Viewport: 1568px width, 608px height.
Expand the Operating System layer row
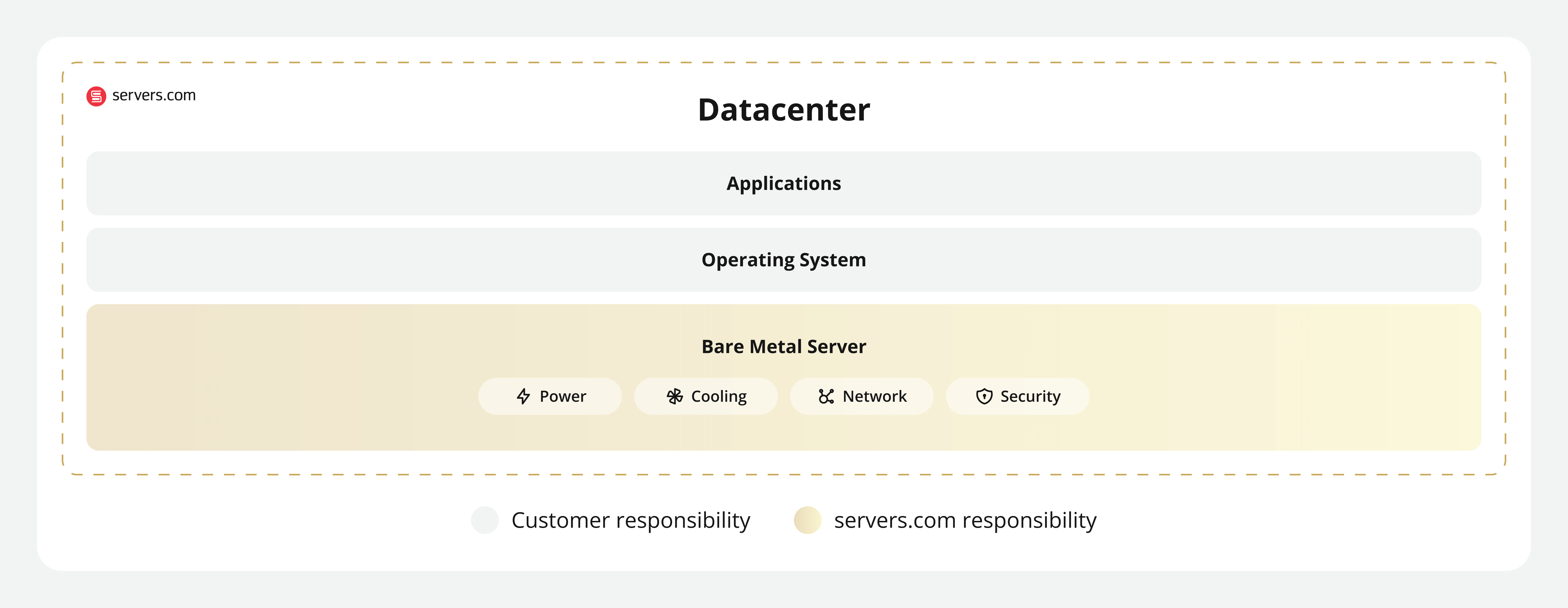pos(784,259)
